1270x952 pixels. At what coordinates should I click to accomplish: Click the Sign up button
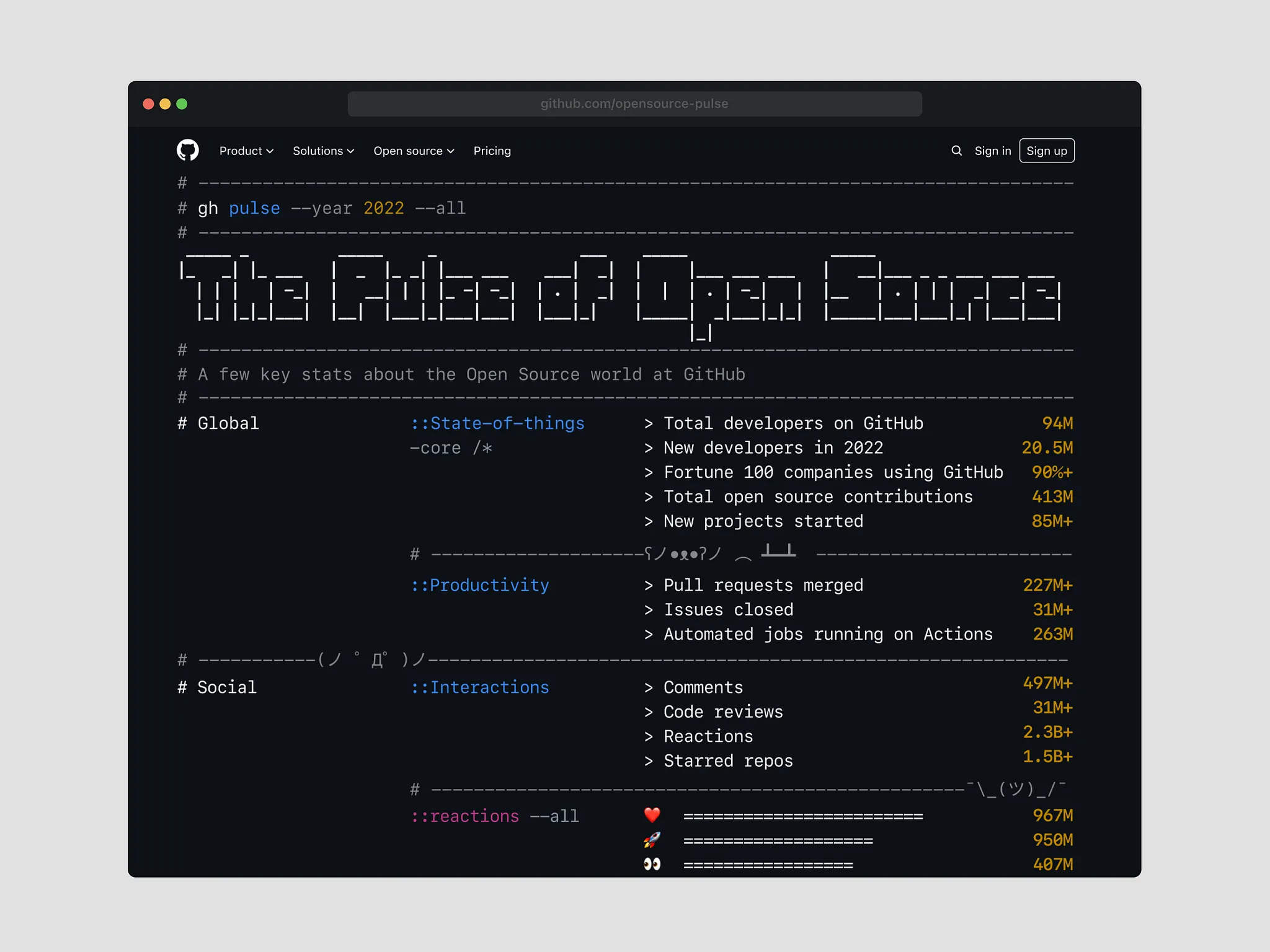(x=1047, y=151)
